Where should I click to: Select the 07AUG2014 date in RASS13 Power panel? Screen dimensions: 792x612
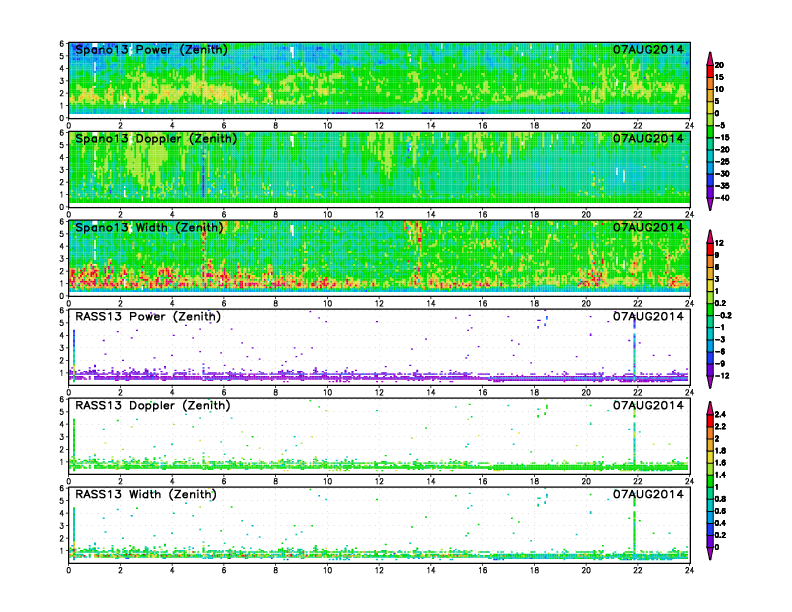649,317
